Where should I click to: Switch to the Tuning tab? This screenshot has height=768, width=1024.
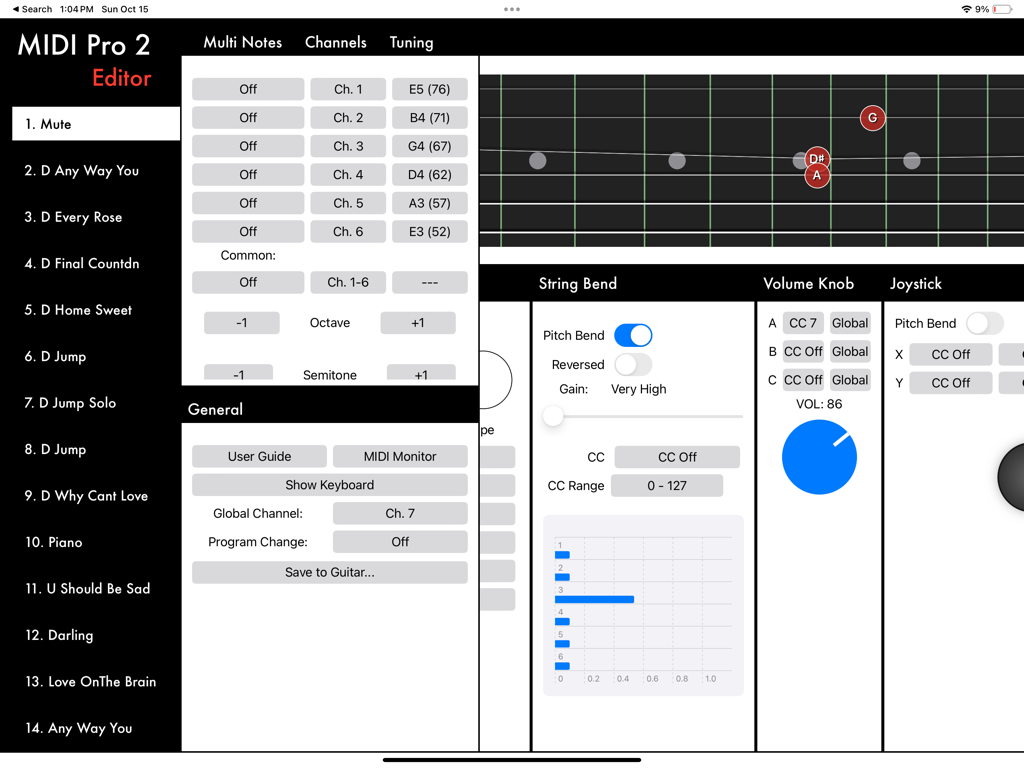tap(411, 43)
